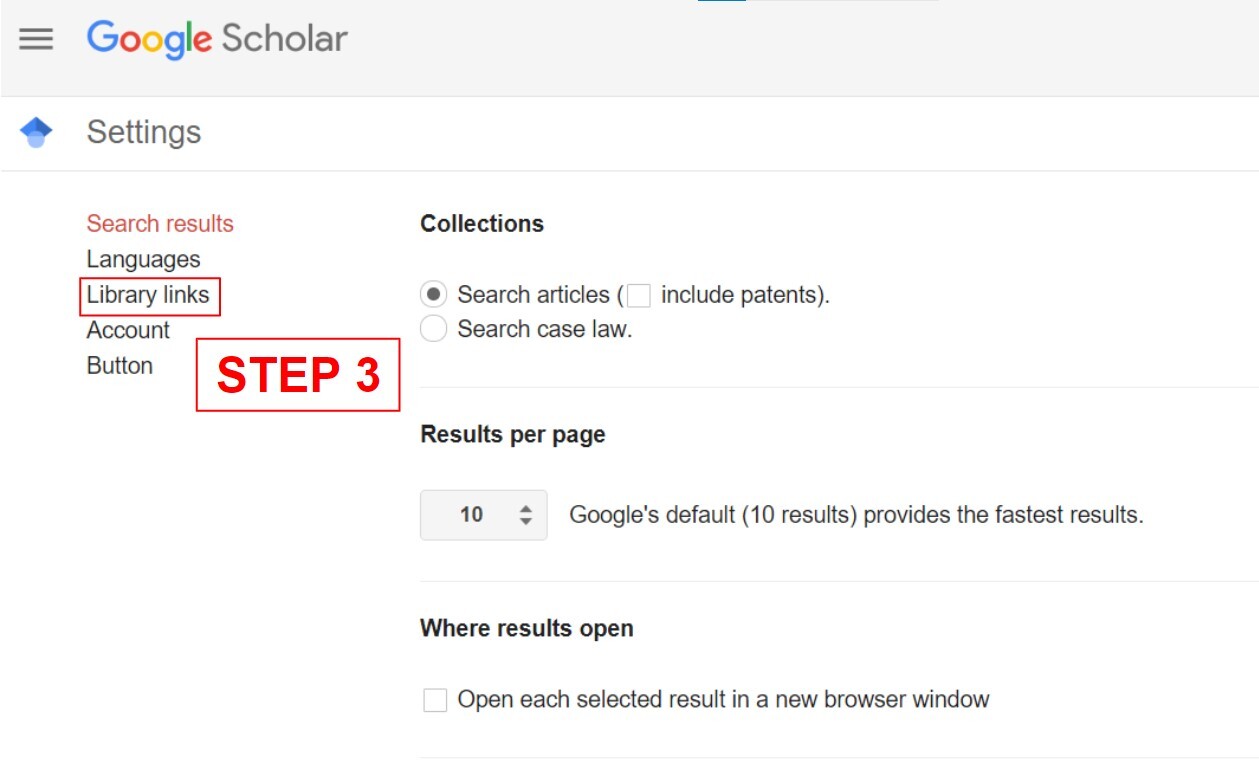This screenshot has width=1259, height=762.
Task: Check Open each result in new window
Action: [x=435, y=700]
